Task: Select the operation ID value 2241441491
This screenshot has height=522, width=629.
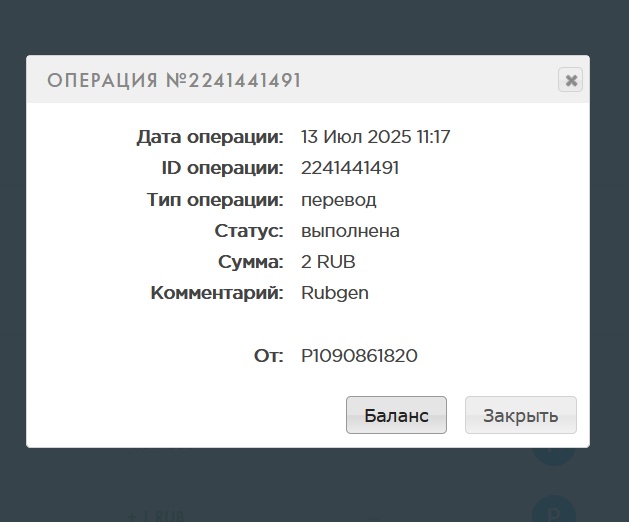Action: tap(350, 168)
